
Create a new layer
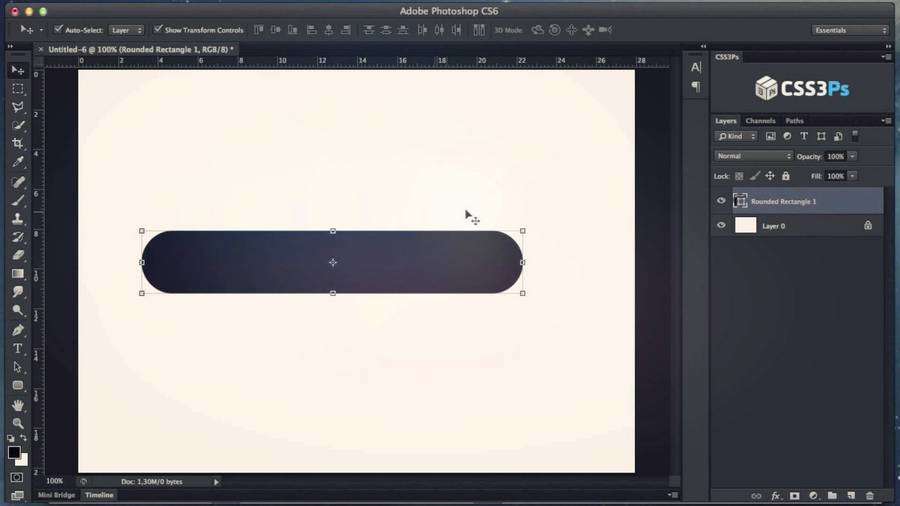pyautogui.click(x=851, y=496)
